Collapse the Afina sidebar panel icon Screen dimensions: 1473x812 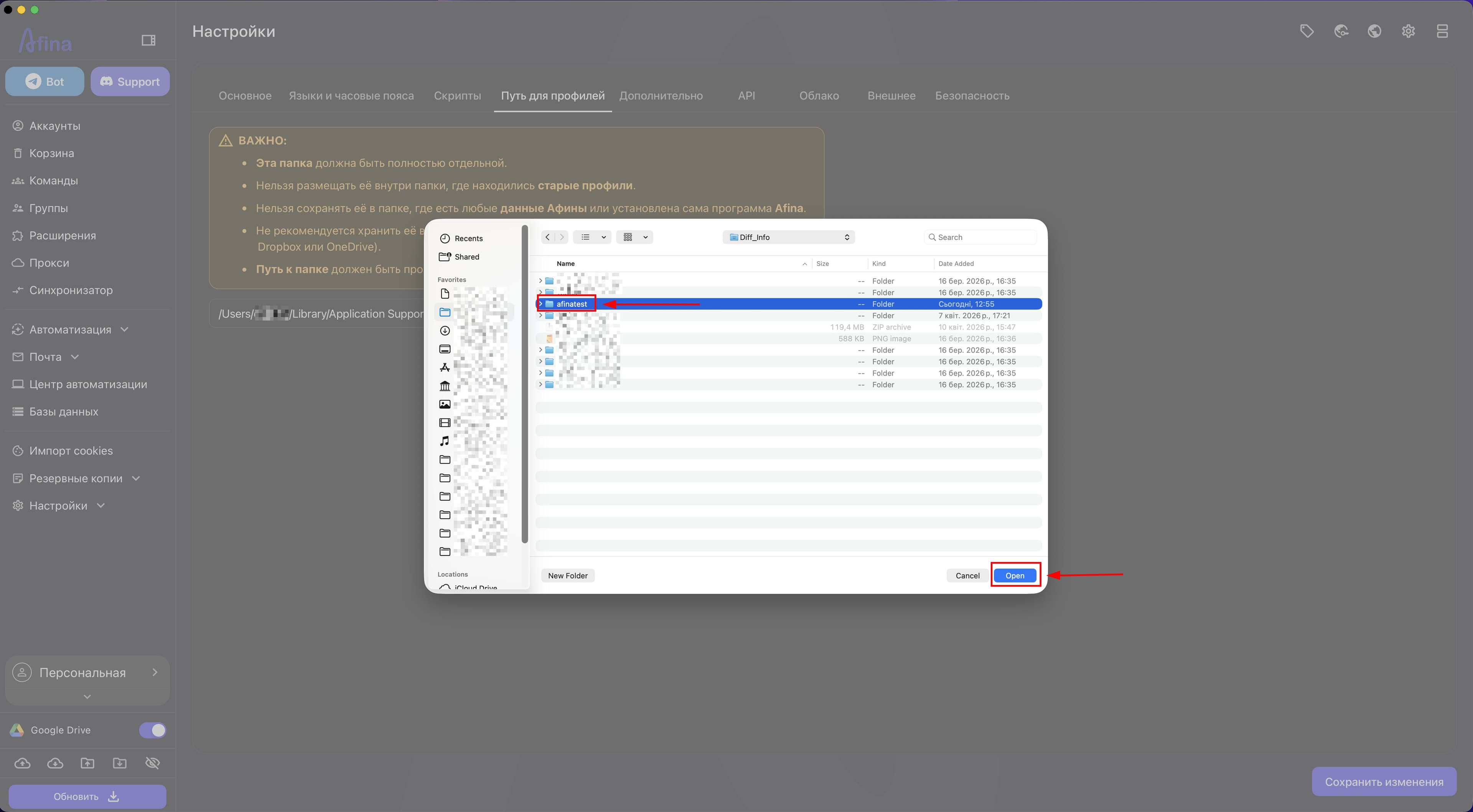148,40
